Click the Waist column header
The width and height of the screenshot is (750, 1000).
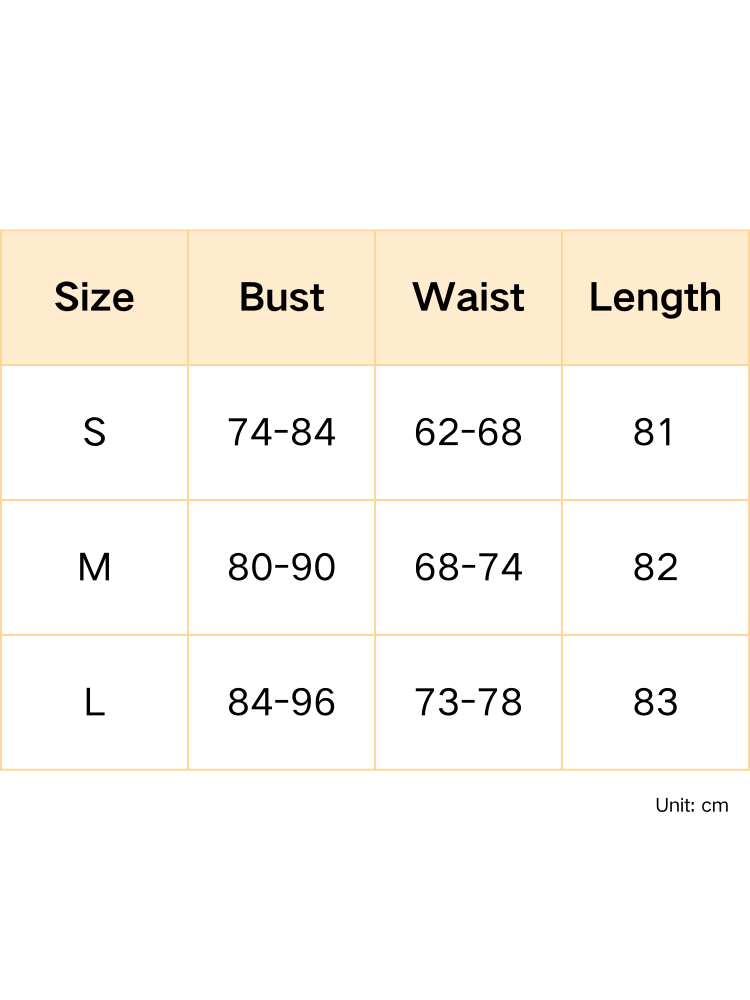click(469, 298)
